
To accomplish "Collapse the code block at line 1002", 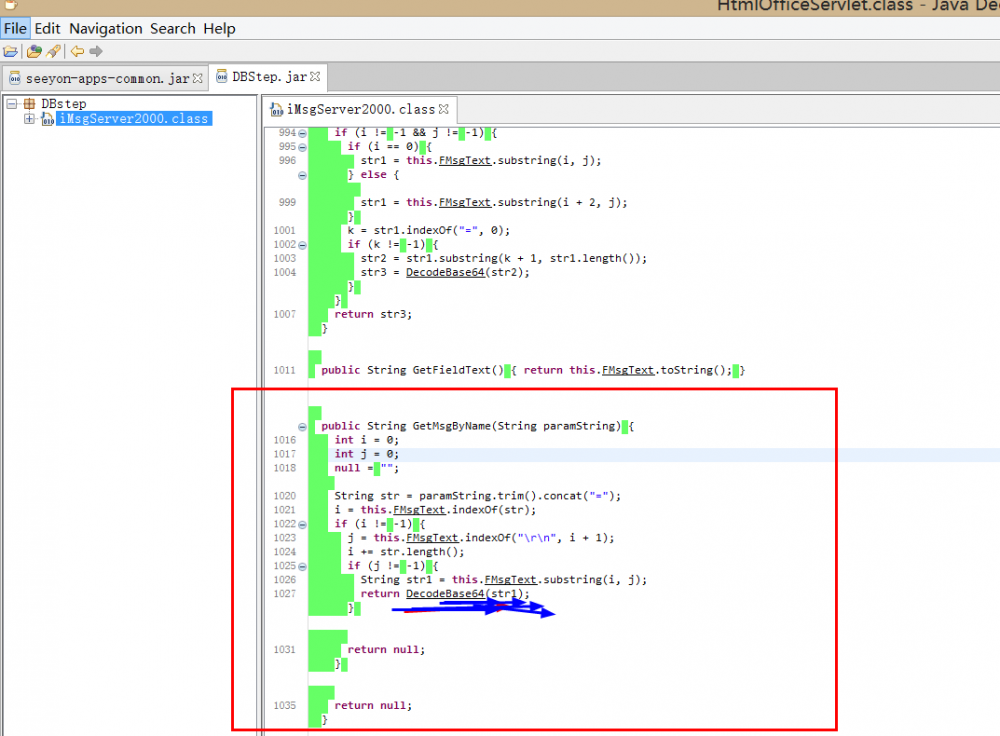I will 302,245.
